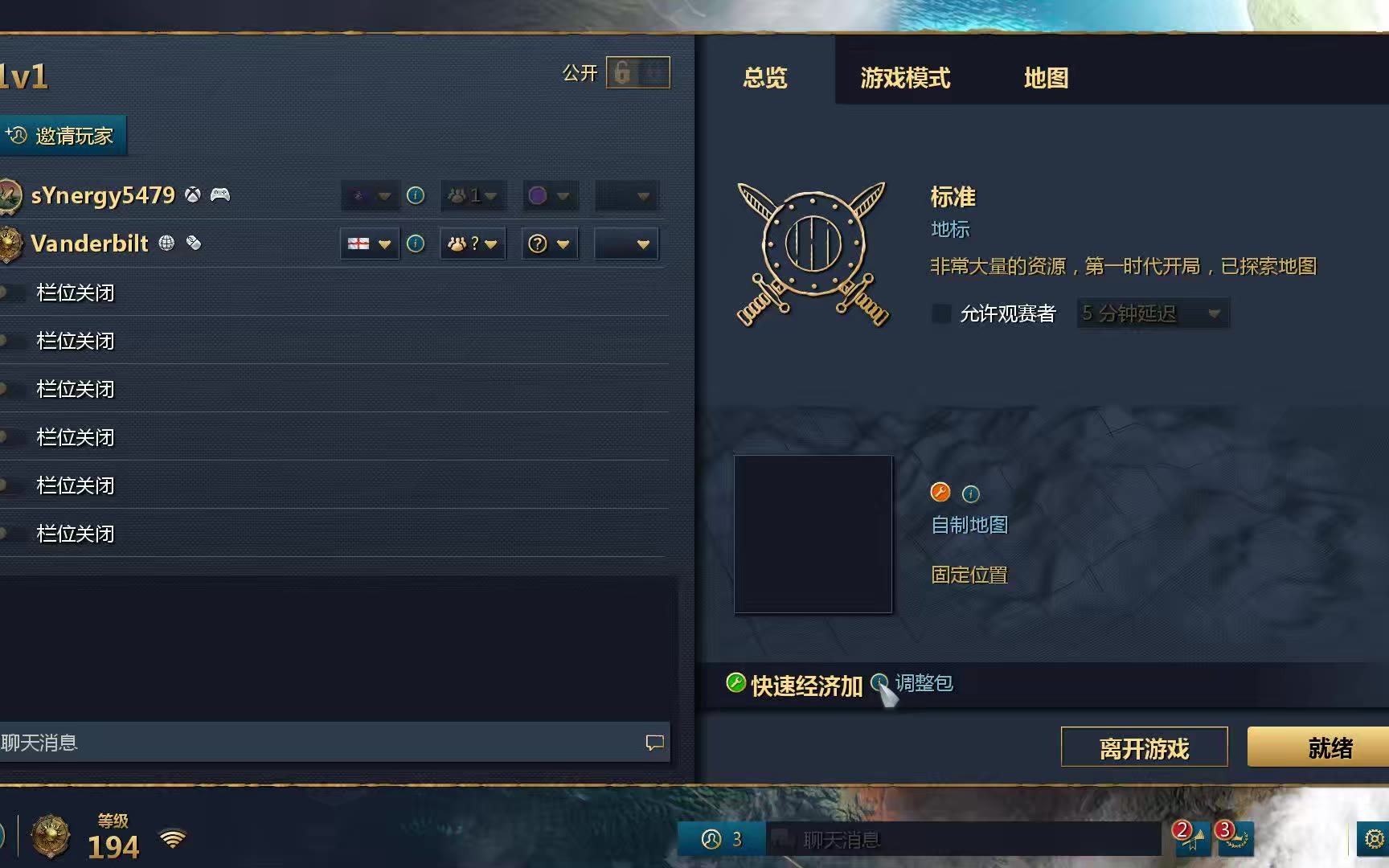This screenshot has height=868, width=1389.
Task: Click the info icon beside Vanderbilt's civilization
Action: pos(416,244)
